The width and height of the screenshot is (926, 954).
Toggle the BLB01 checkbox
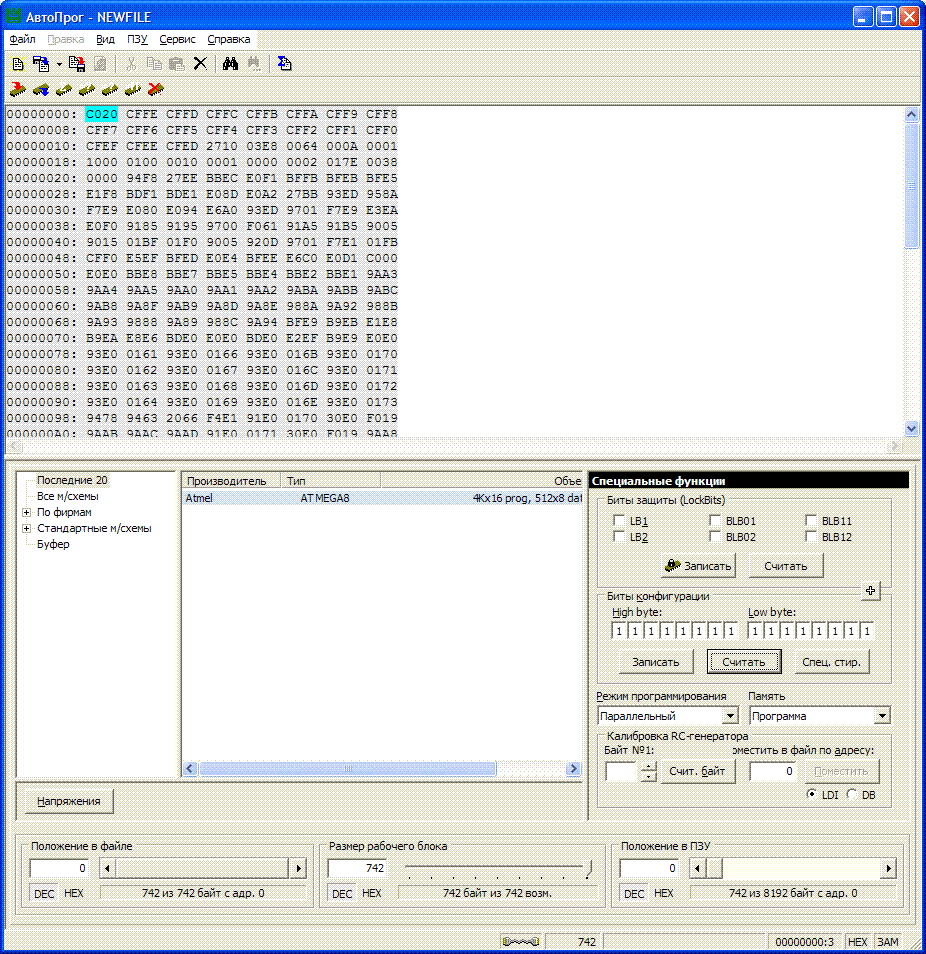[x=715, y=521]
